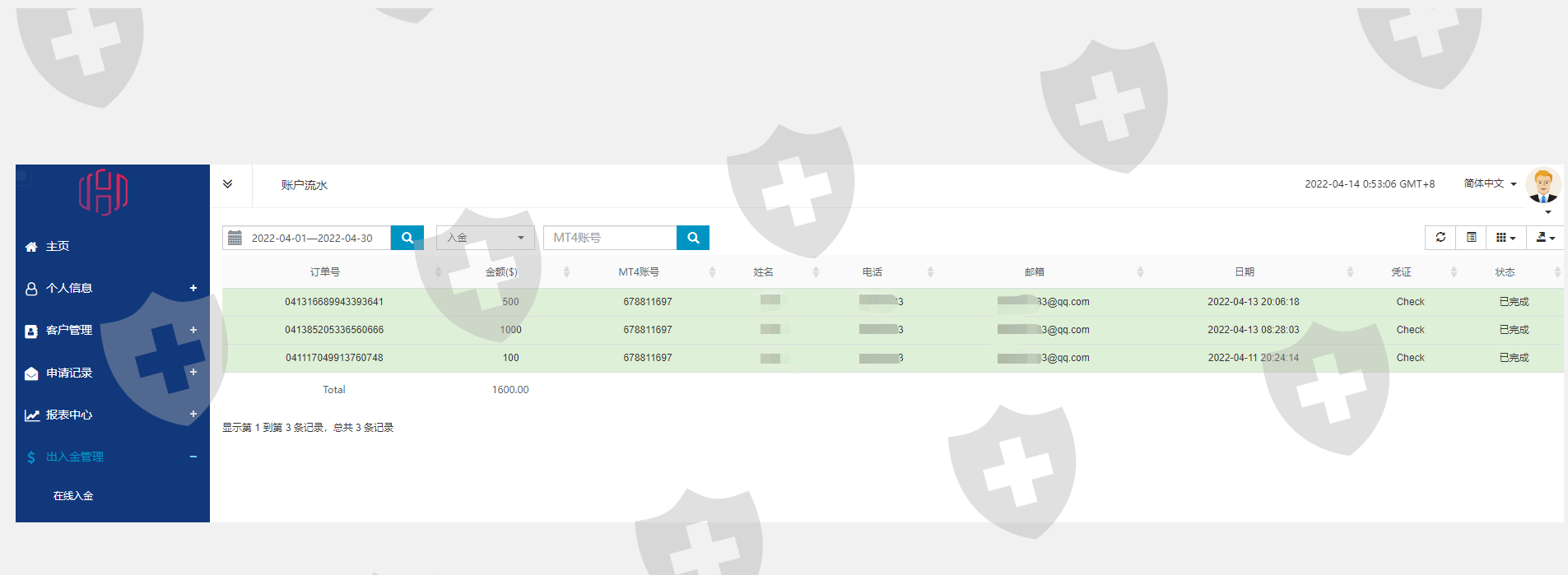Screen dimensions: 1568x575
Task: Open the 入金 type dropdown
Action: 486,238
